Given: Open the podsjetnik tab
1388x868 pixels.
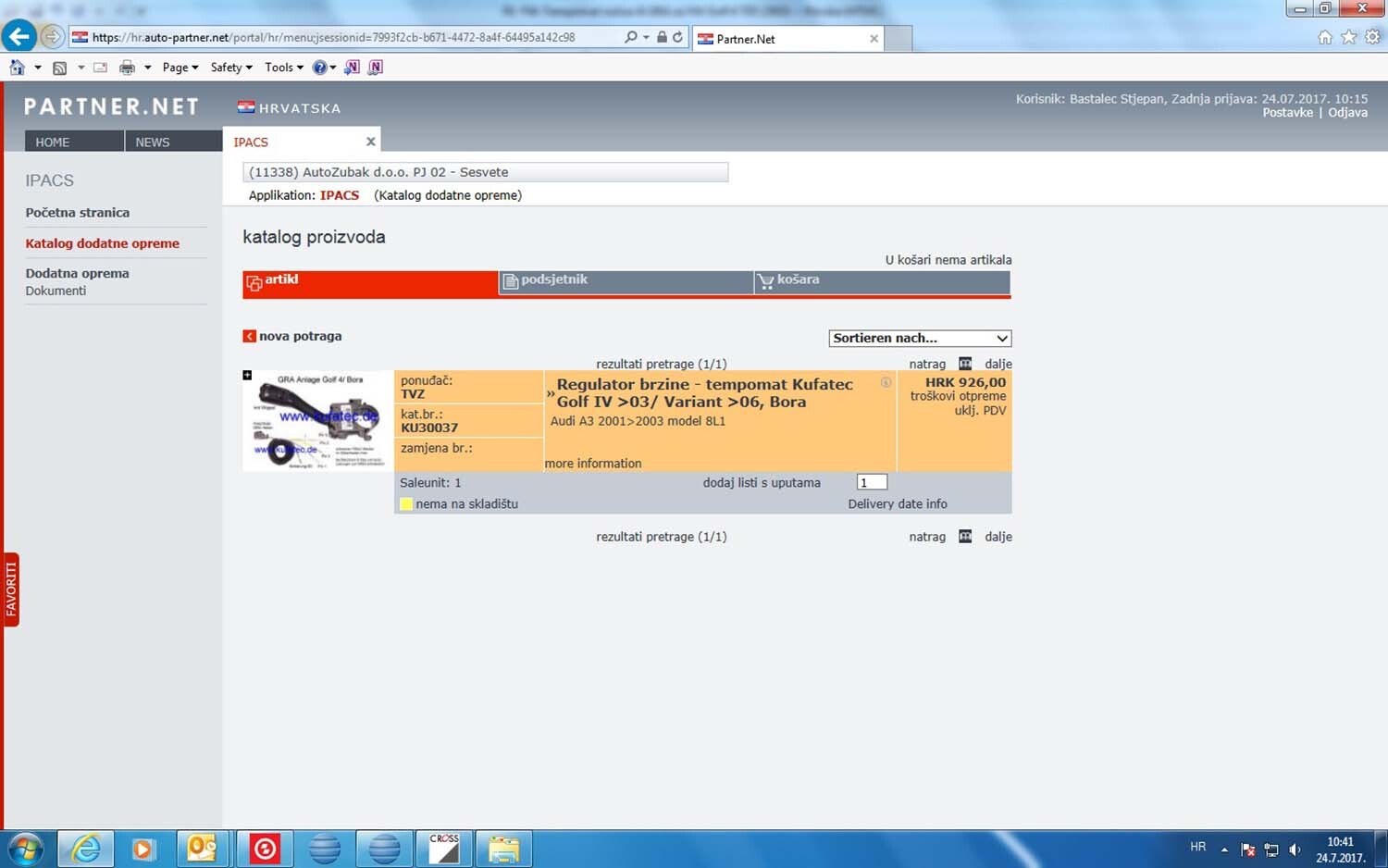Looking at the screenshot, I should (x=626, y=282).
